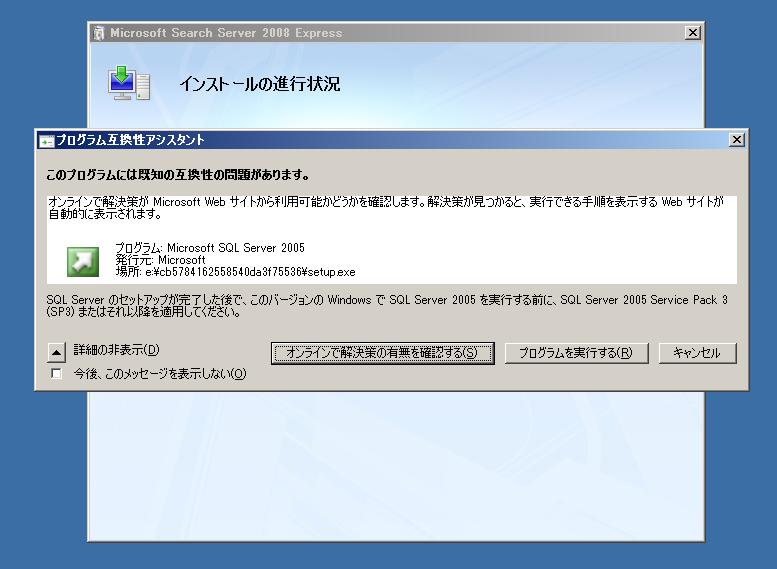Screen dimensions: 777x569
Task: Click the SQL Server Service Pack 3 notice text
Action: pos(387,306)
